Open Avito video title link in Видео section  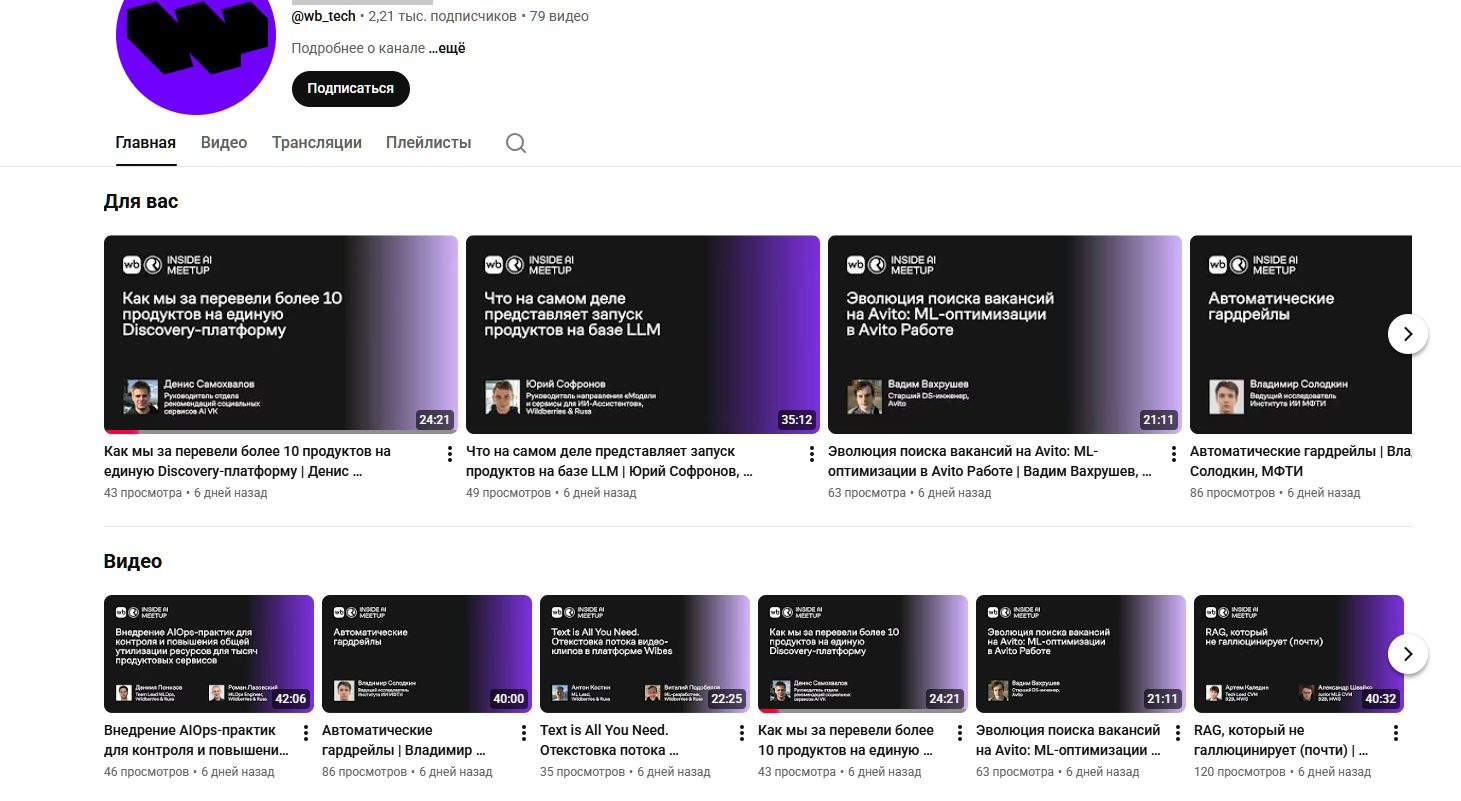1068,740
